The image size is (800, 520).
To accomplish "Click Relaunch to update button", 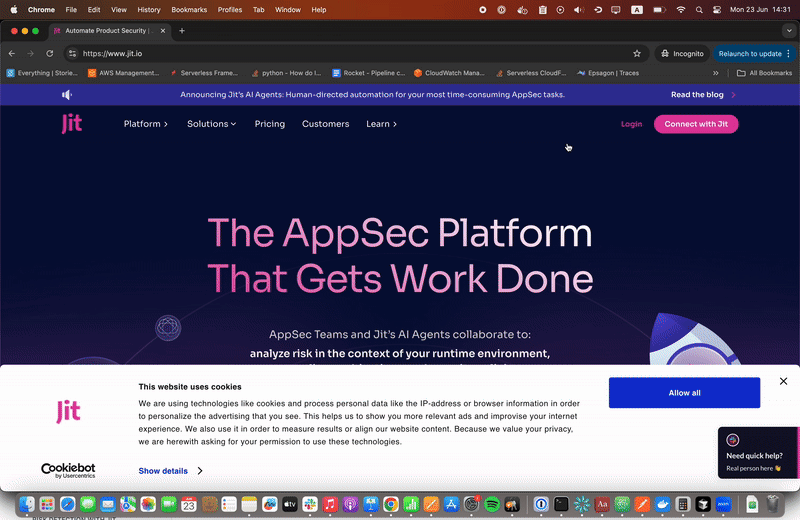I will pyautogui.click(x=750, y=54).
